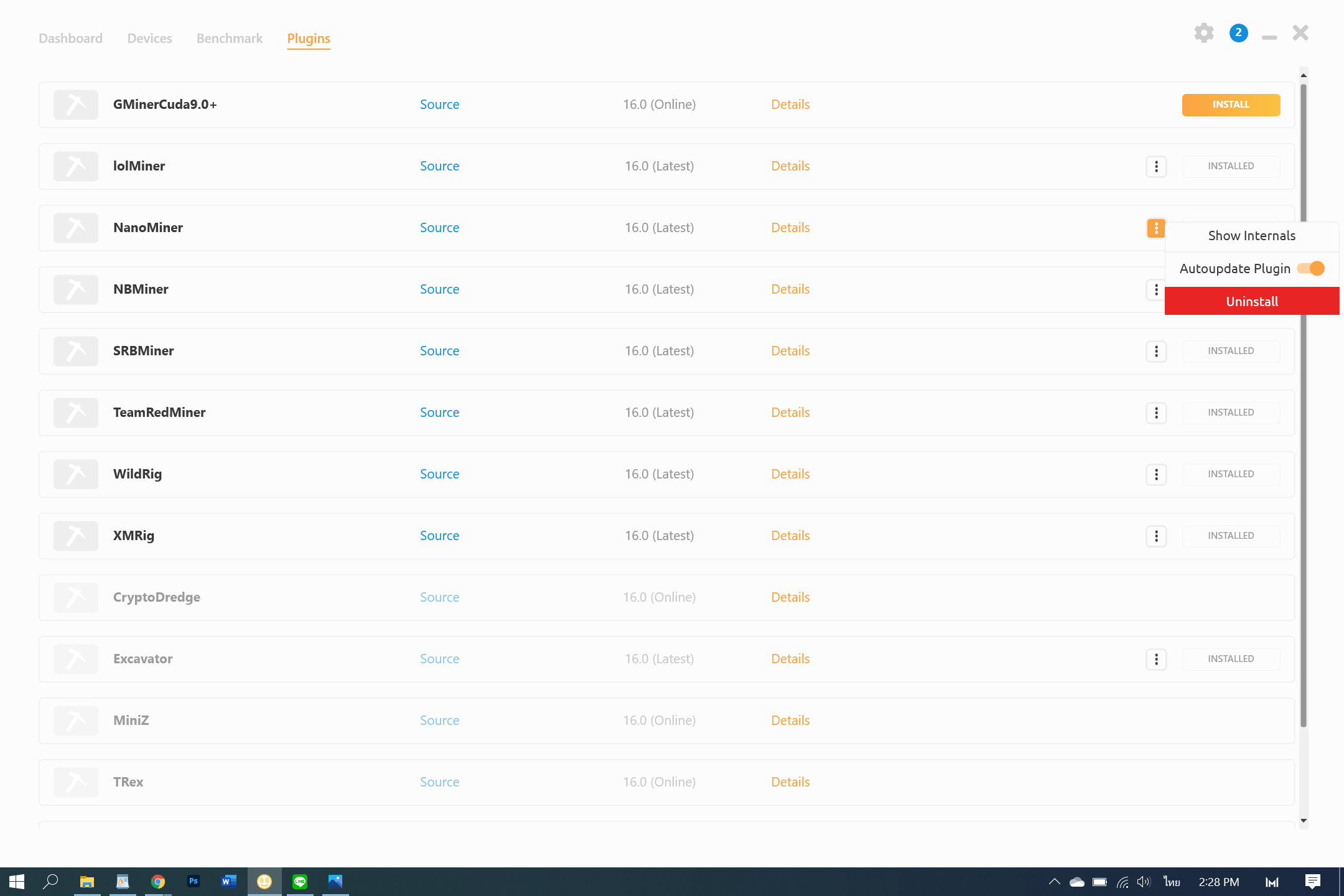
Task: Click the MiniZ pickaxe icon
Action: (76, 721)
